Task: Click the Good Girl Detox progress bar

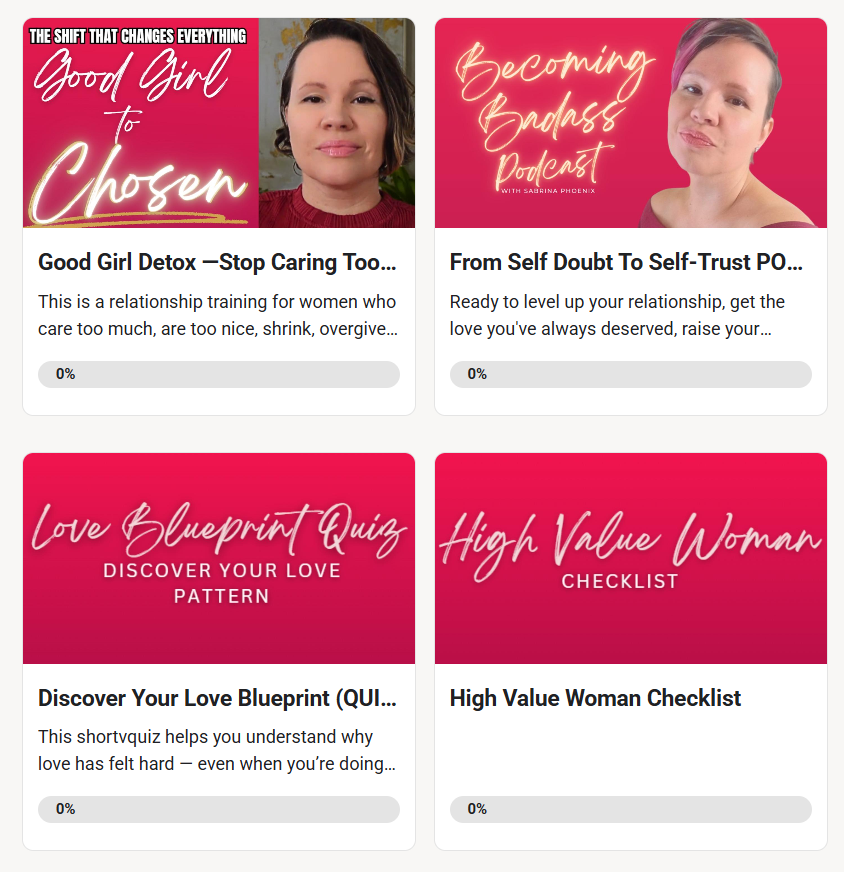Action: pos(219,374)
